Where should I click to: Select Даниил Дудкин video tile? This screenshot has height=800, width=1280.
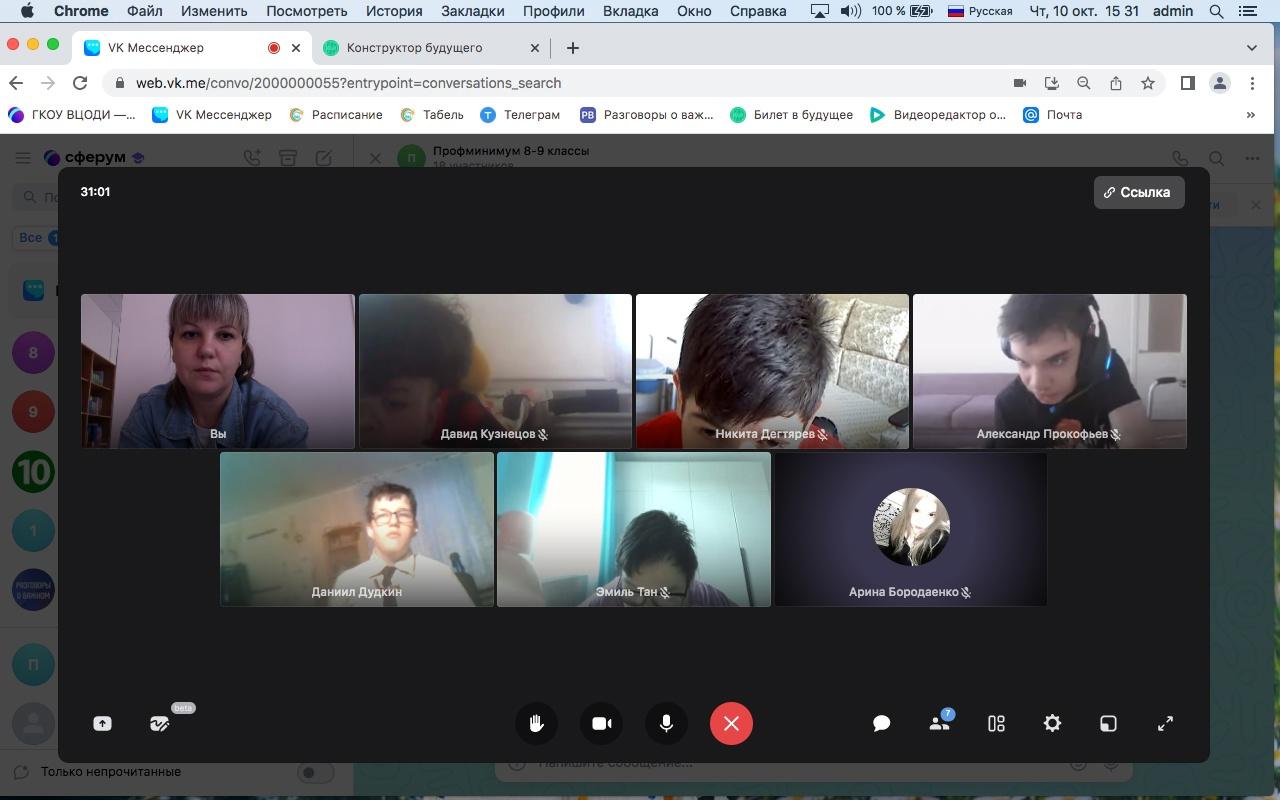pos(357,529)
